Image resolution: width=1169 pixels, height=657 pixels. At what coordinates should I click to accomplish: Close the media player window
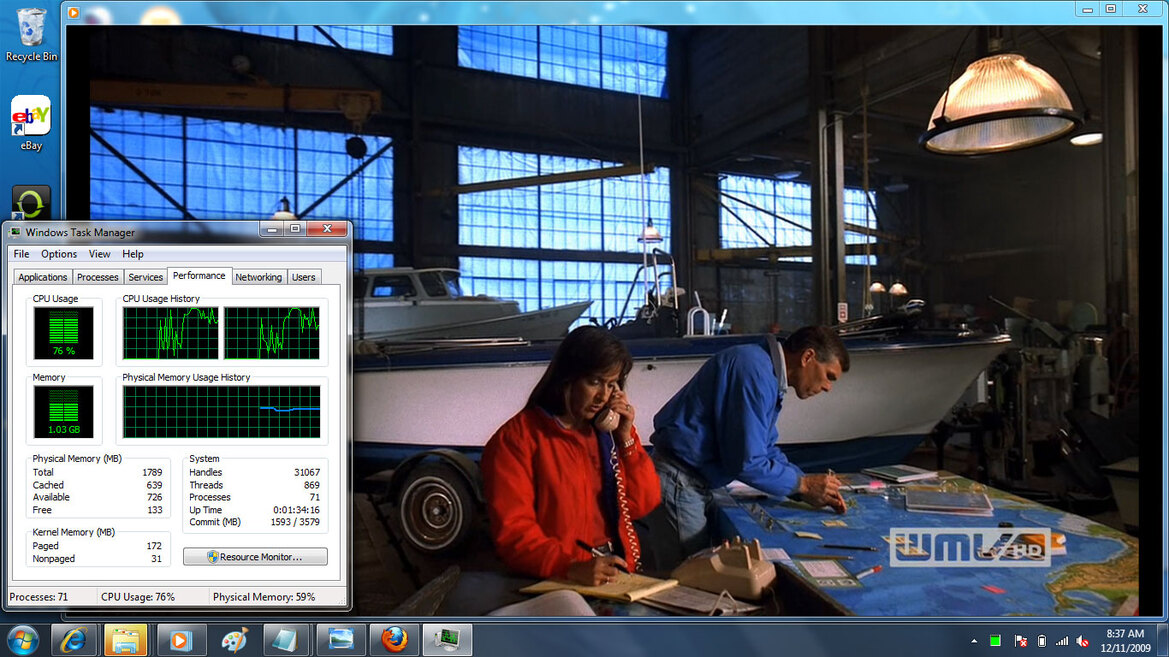(1143, 9)
